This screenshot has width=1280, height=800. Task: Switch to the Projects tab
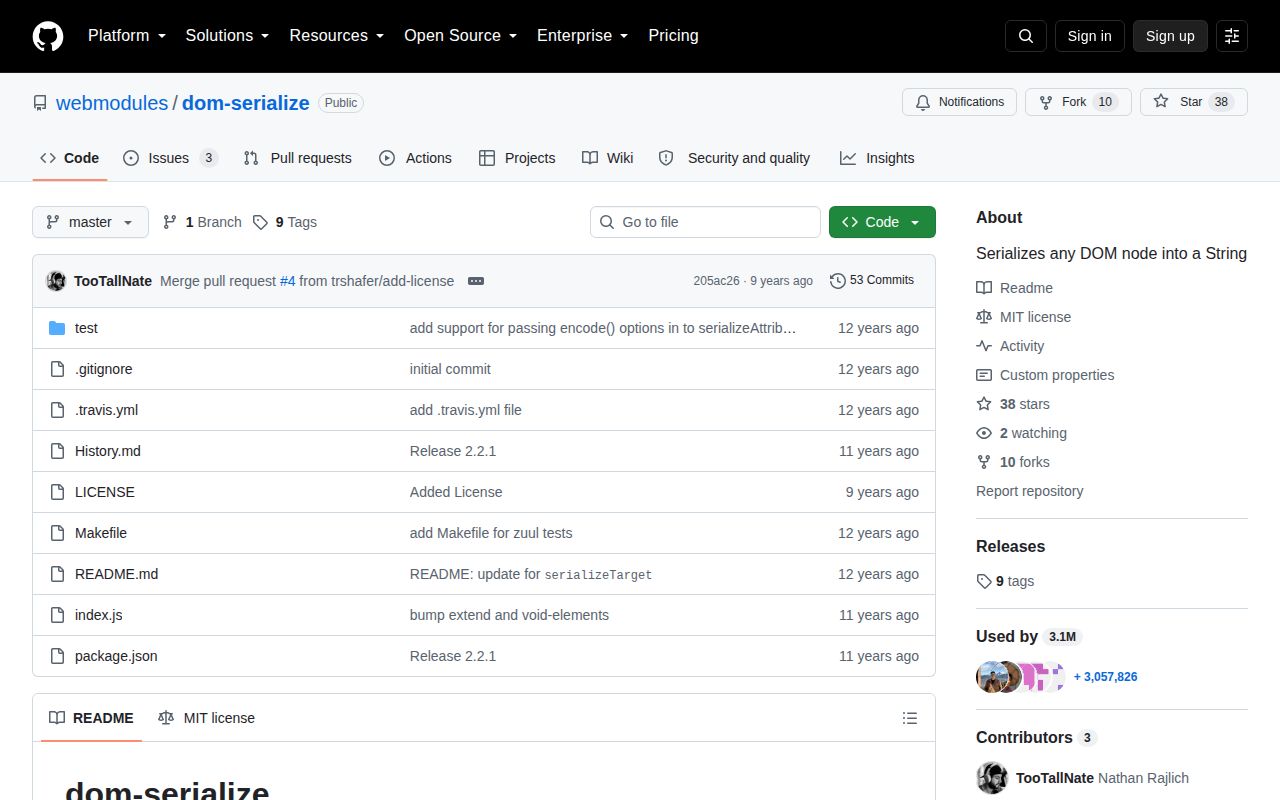tap(517, 158)
